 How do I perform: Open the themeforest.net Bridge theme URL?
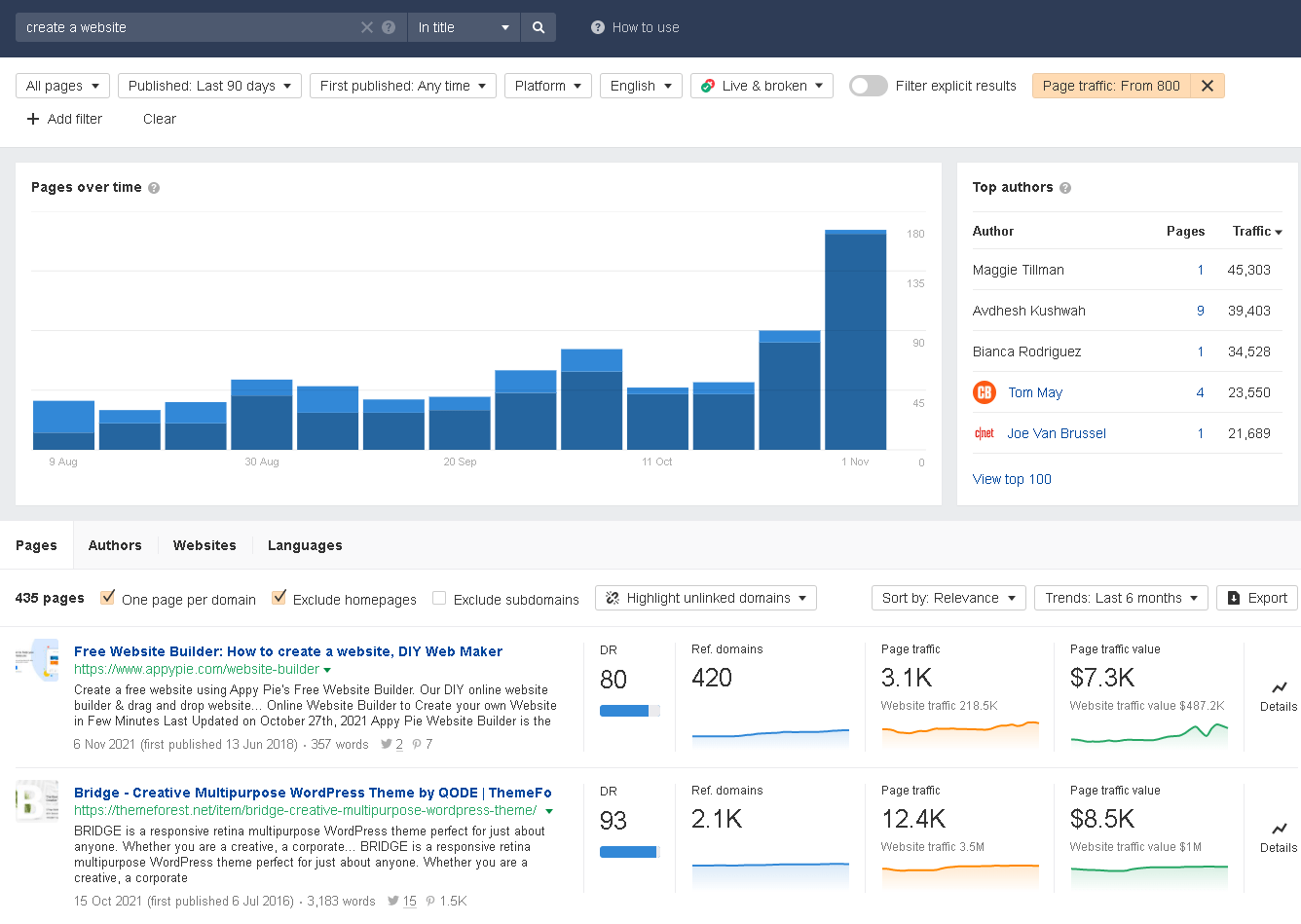coord(305,810)
